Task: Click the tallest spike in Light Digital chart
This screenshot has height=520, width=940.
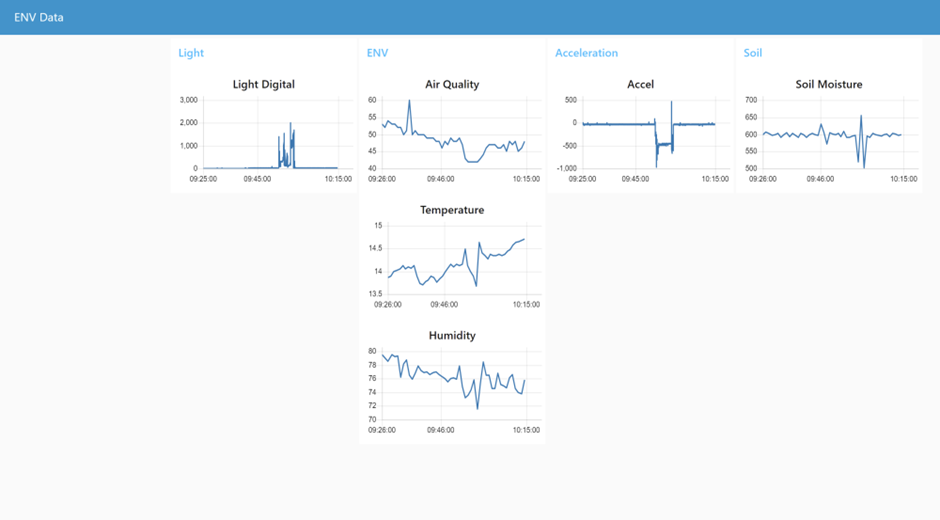Action: 290,123
